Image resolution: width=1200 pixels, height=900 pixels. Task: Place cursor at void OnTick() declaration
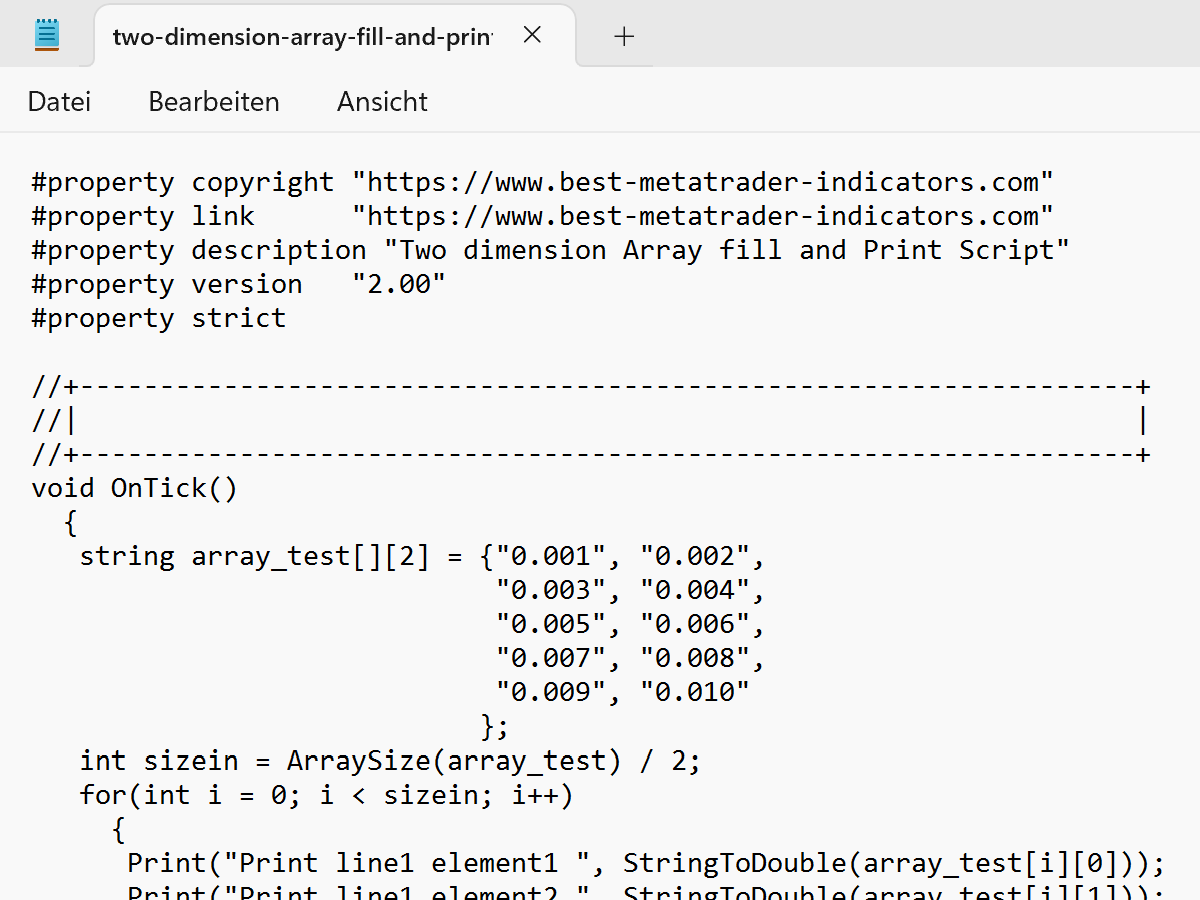coord(135,487)
